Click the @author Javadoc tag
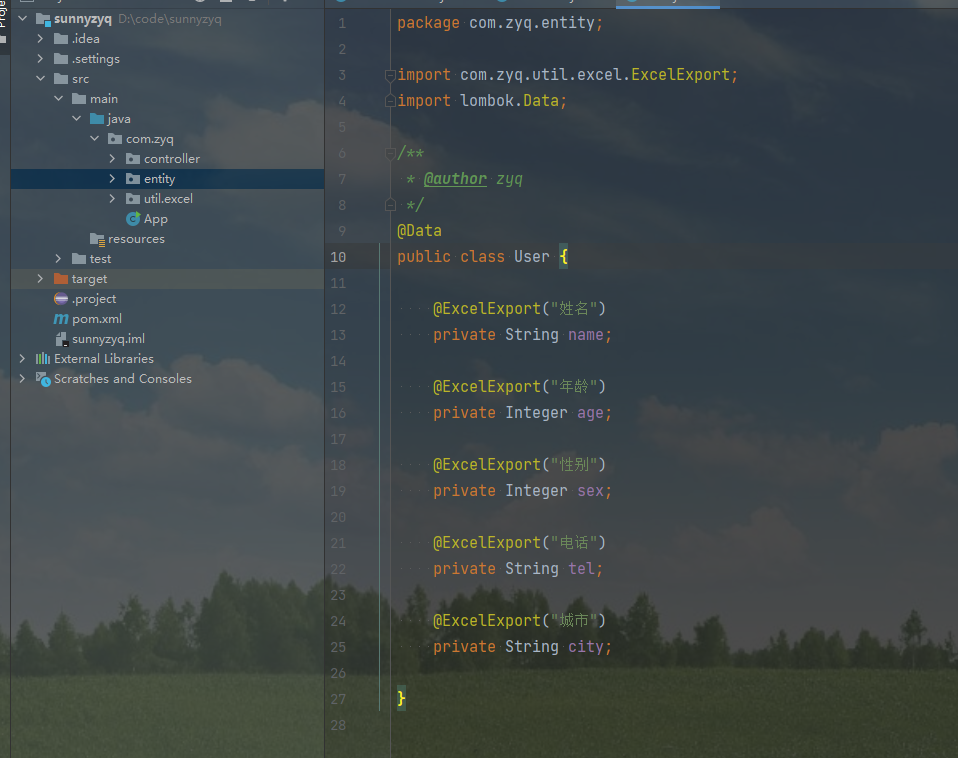The image size is (958, 758). [x=455, y=179]
